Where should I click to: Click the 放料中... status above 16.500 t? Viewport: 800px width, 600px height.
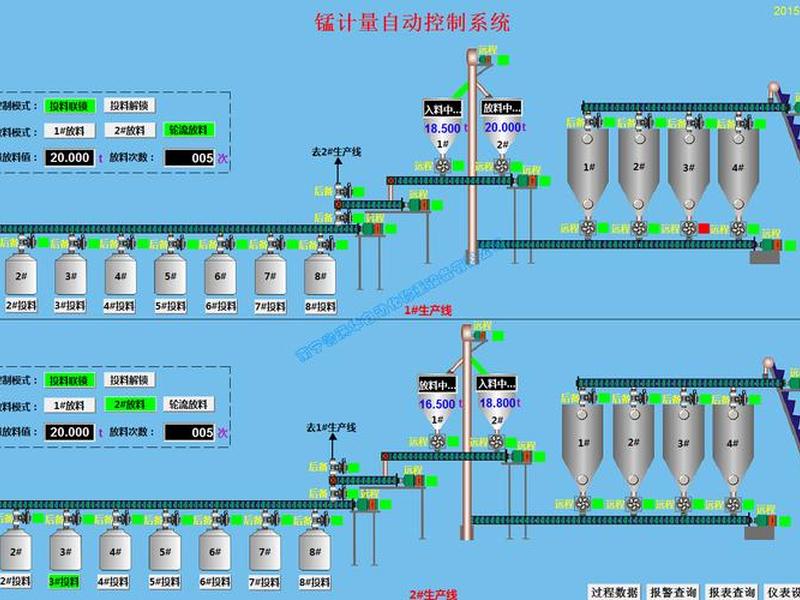click(437, 385)
